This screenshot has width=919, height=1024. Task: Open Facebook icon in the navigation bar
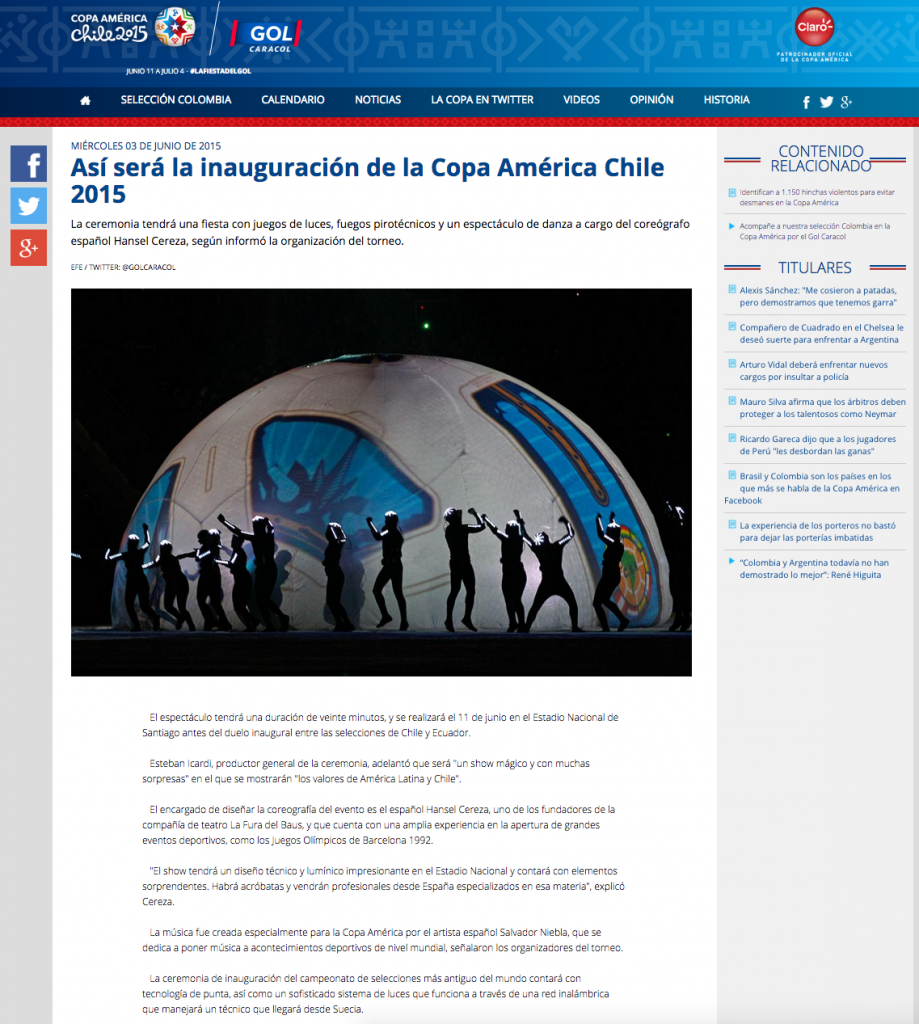(x=806, y=102)
